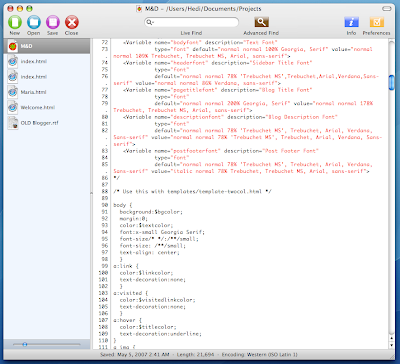Image resolution: width=400 pixels, height=364 pixels.
Task: Click the M&D project icon
Action: [x=13, y=46]
